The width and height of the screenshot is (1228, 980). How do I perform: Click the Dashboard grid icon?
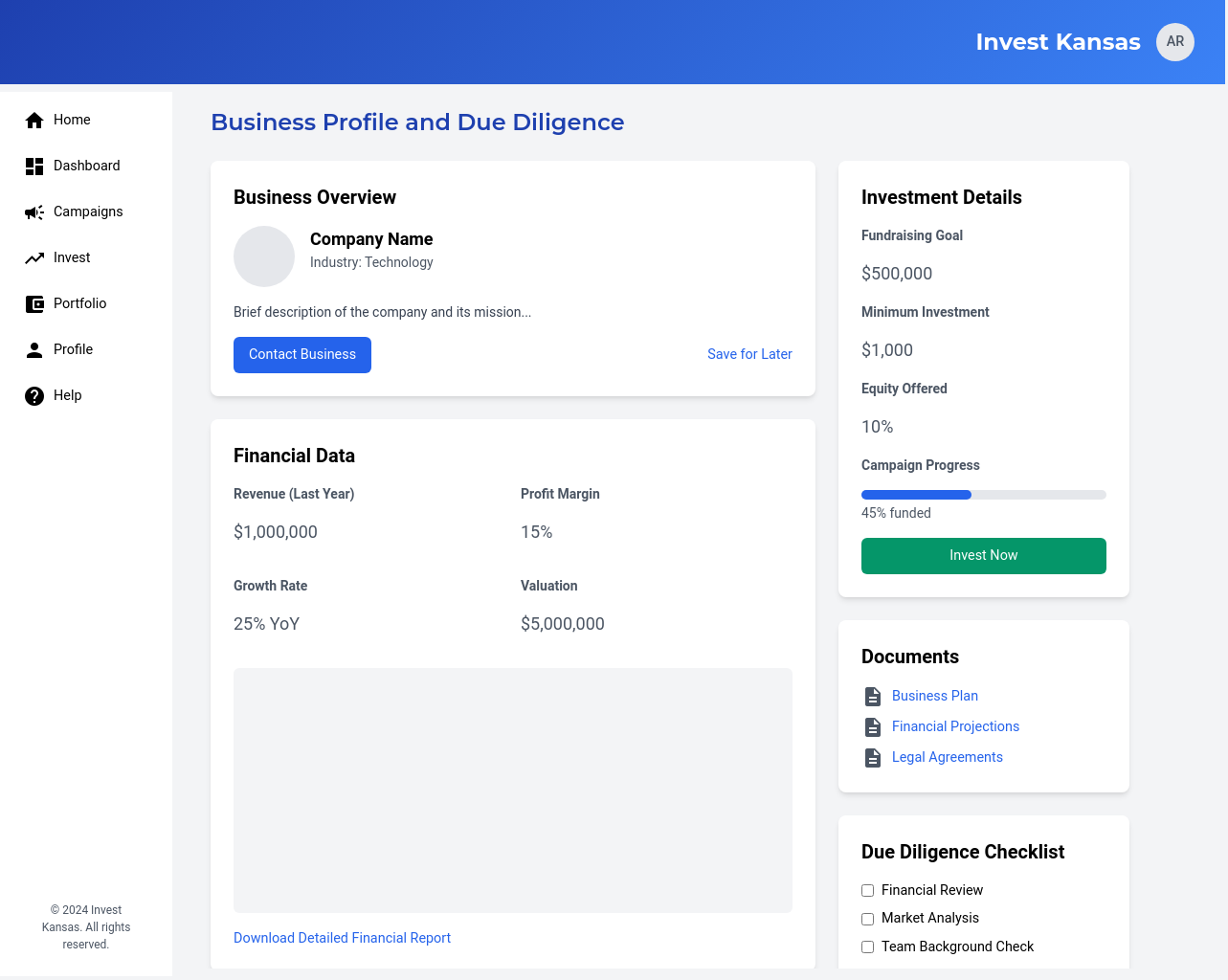click(34, 166)
